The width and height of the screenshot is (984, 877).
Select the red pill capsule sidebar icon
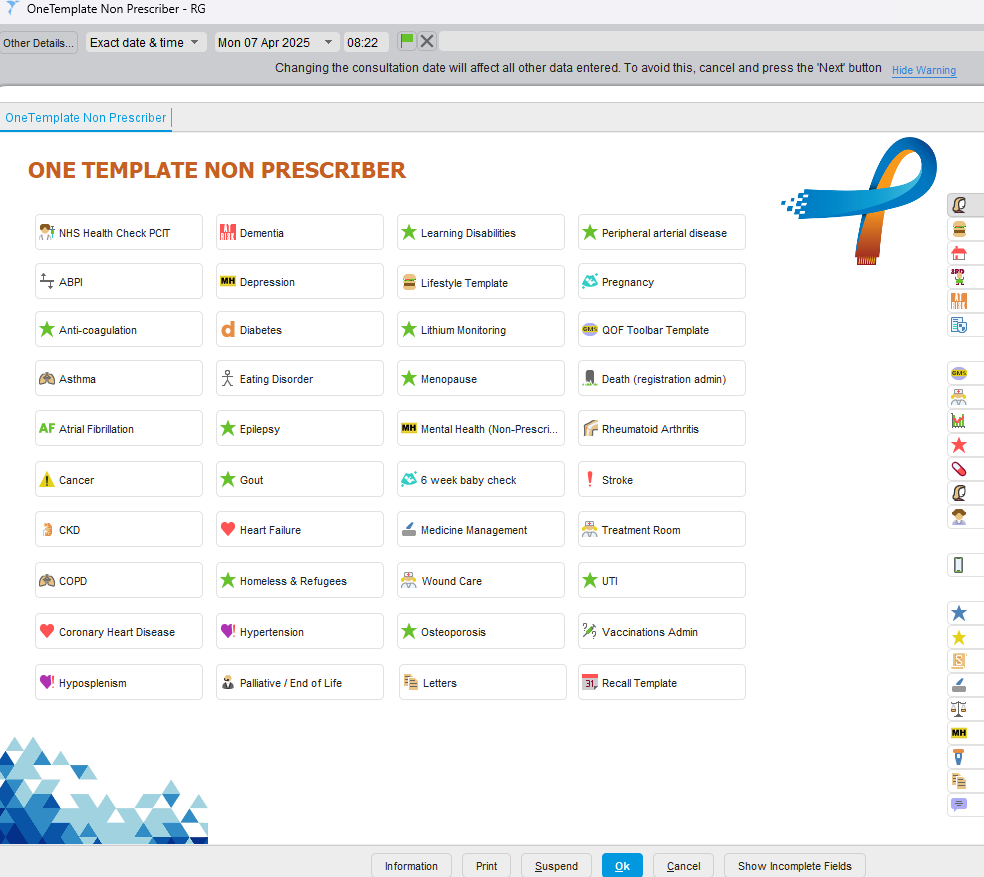(x=959, y=469)
